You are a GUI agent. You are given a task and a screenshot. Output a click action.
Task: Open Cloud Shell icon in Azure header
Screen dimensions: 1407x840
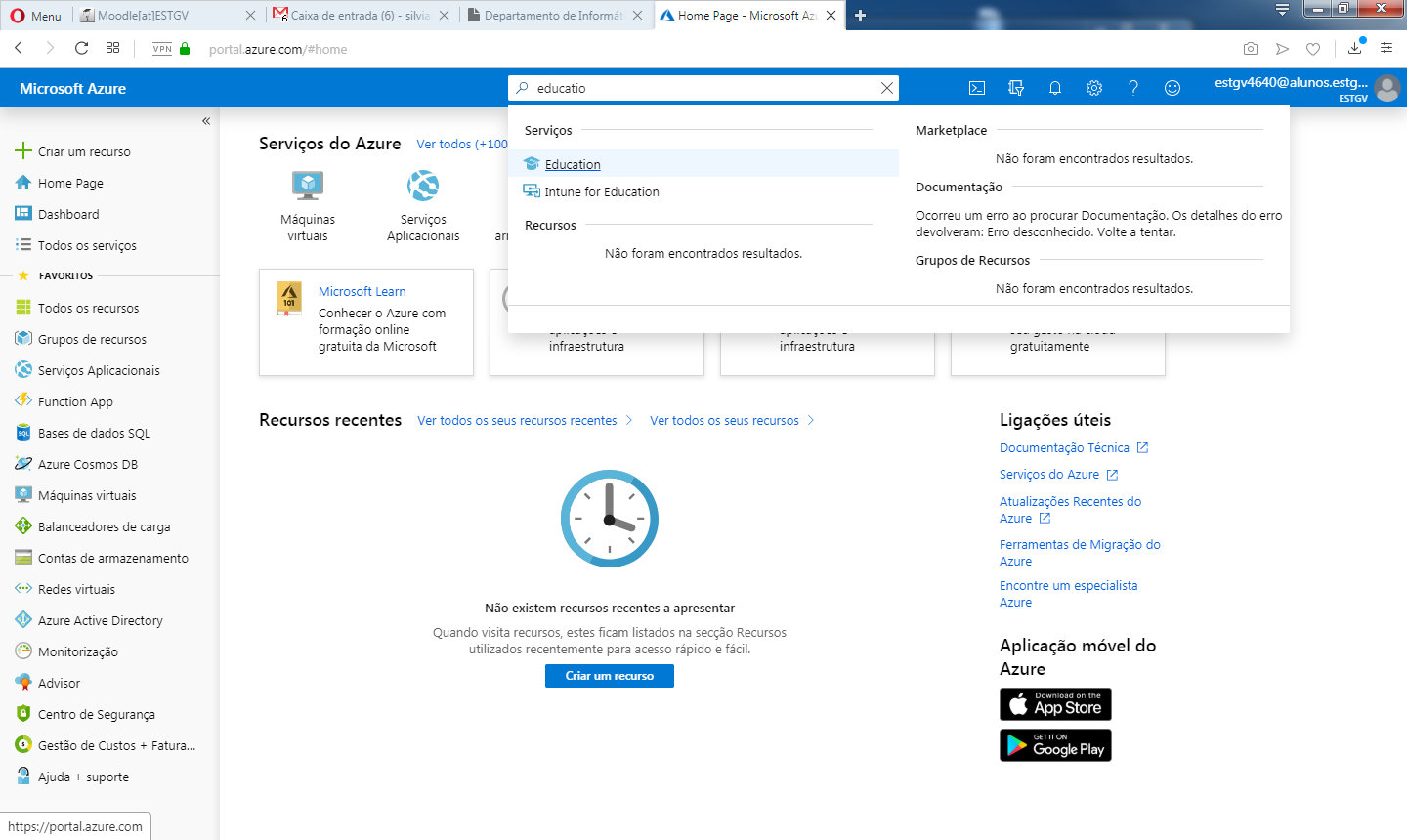coord(977,88)
